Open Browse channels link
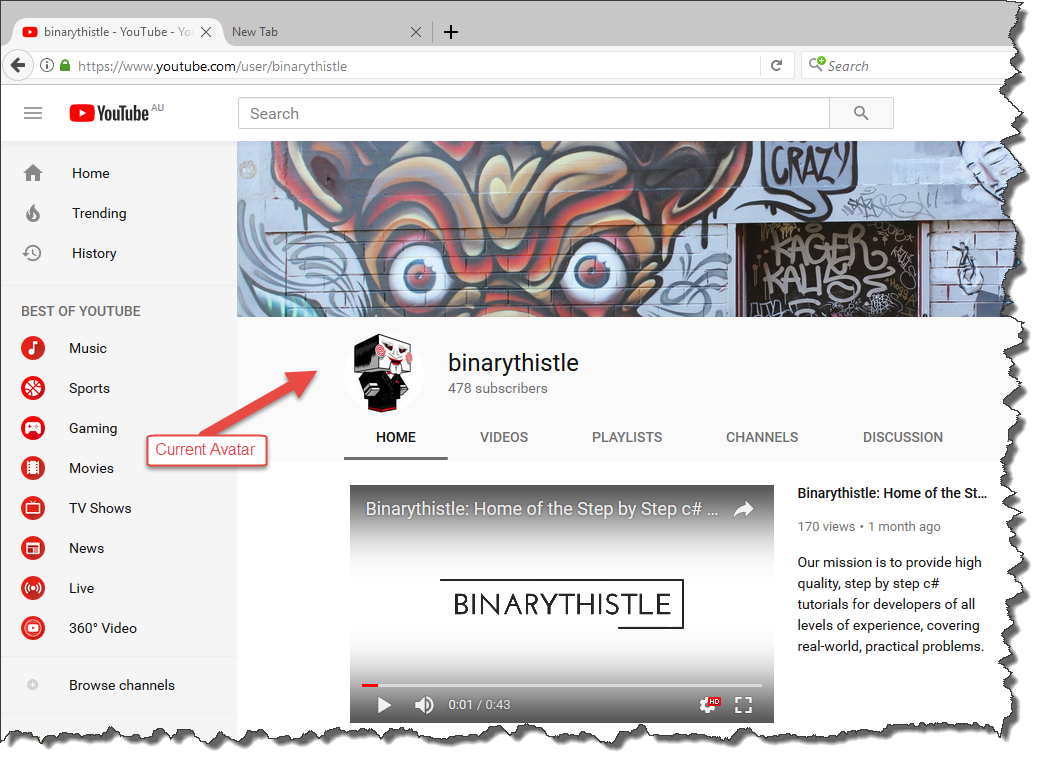 point(121,685)
